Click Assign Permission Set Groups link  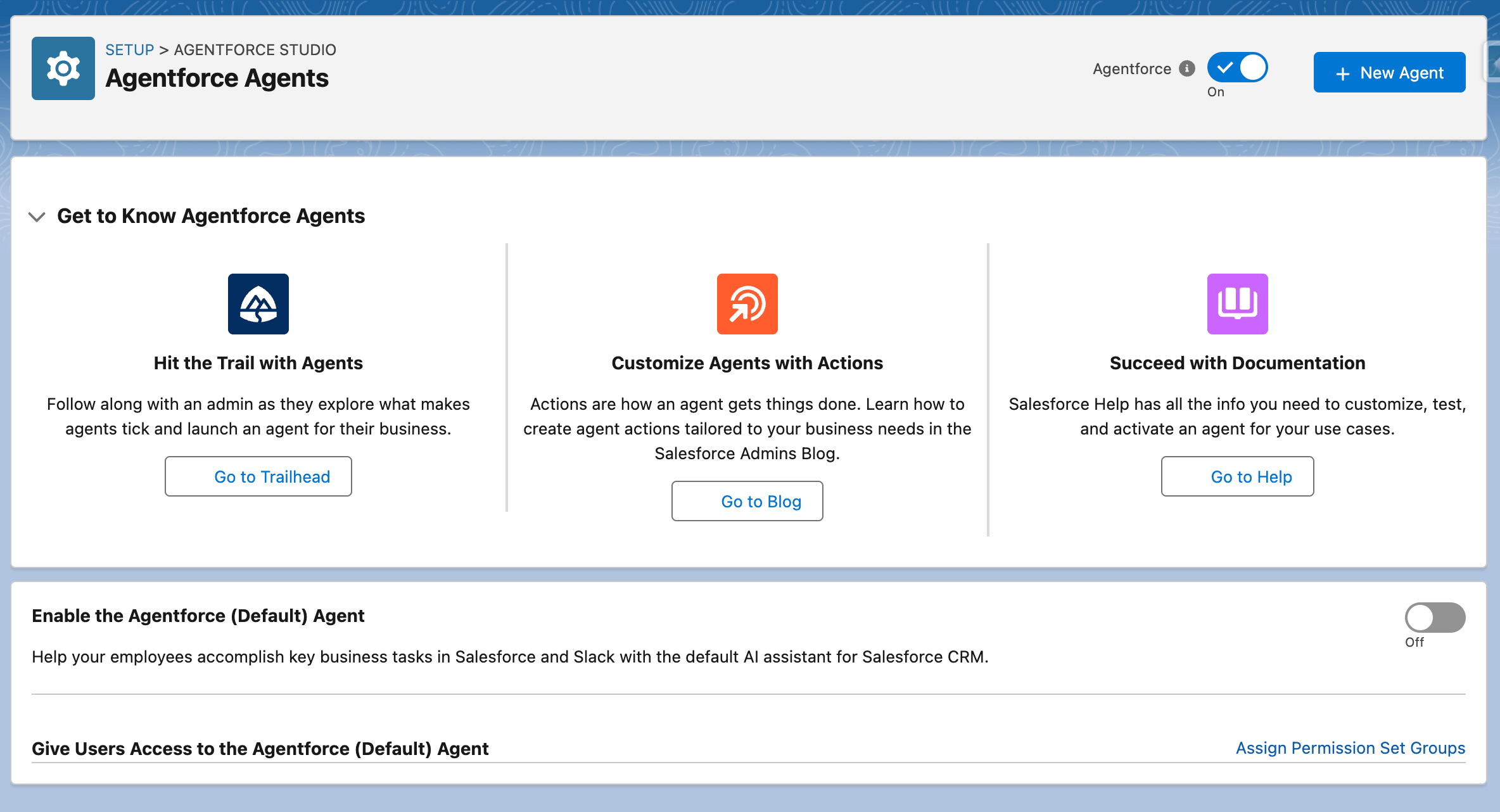(x=1351, y=748)
